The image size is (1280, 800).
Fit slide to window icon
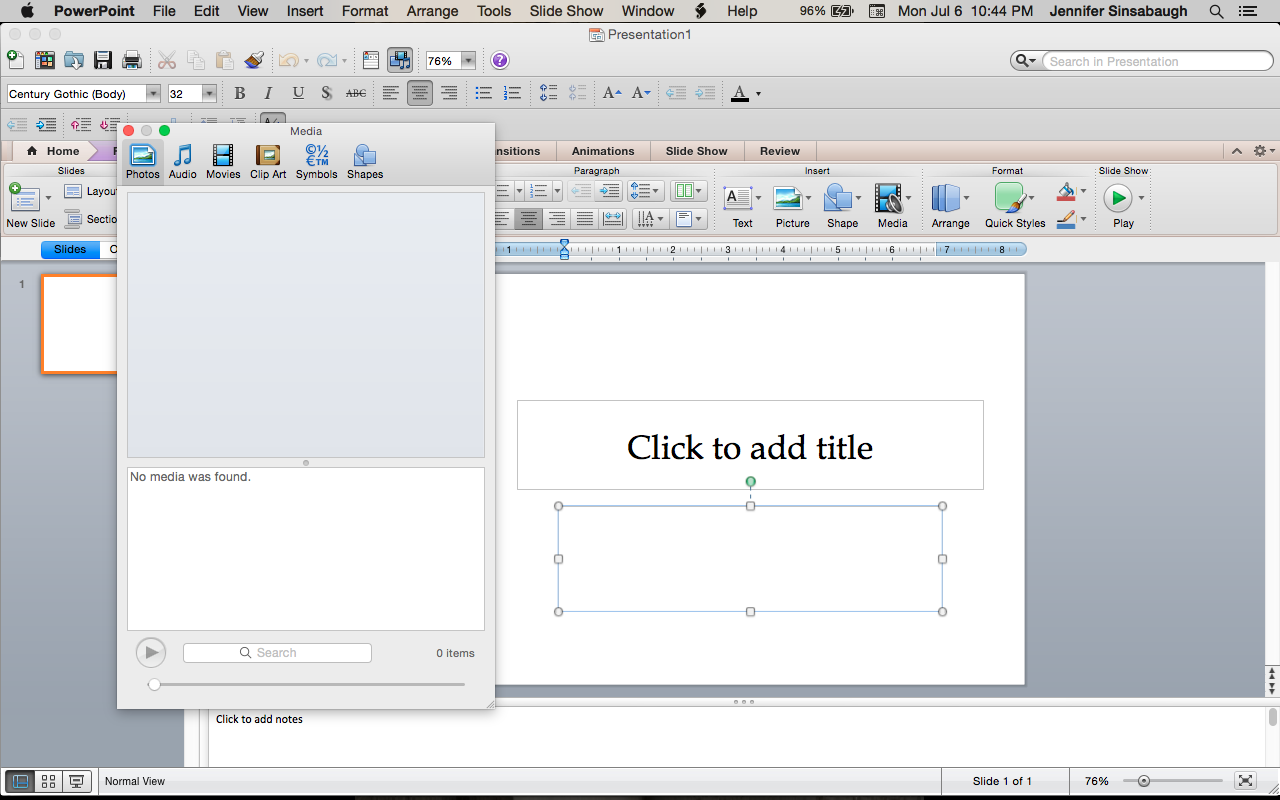[x=1245, y=781]
